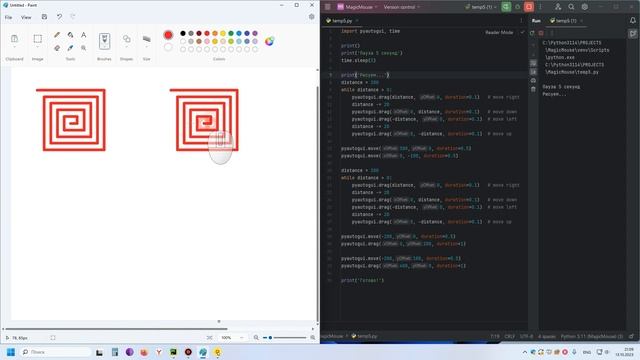640x360 pixels.
Task: Open the Image selection dropdown
Action: coord(38,47)
